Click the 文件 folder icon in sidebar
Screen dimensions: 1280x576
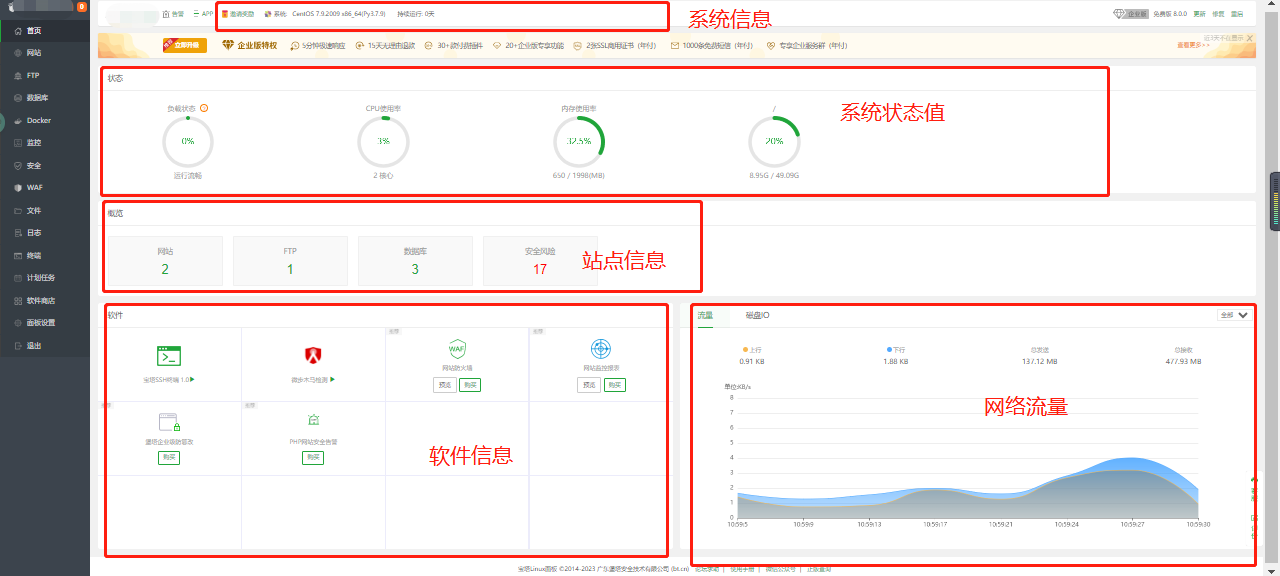18,211
